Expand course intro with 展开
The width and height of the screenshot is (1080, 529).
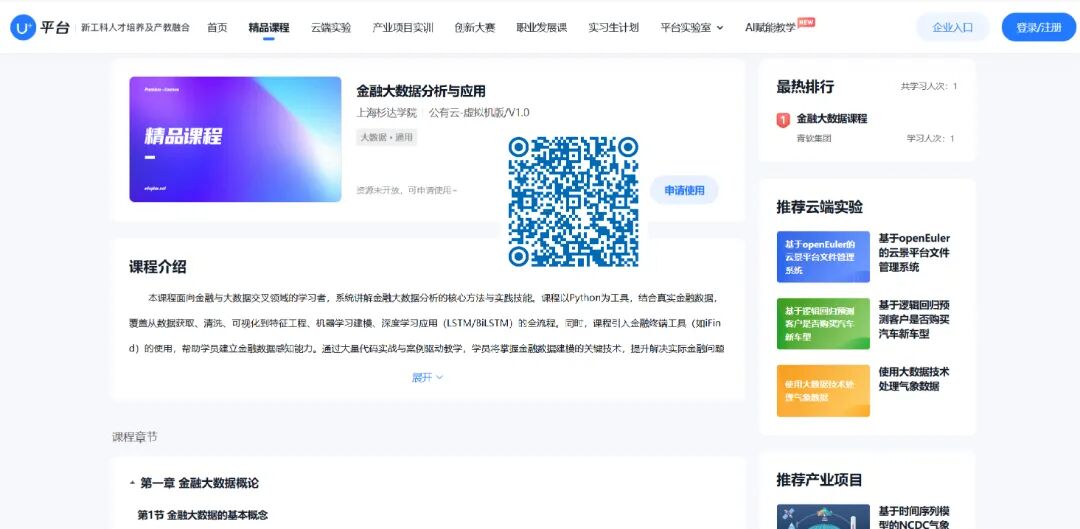427,377
